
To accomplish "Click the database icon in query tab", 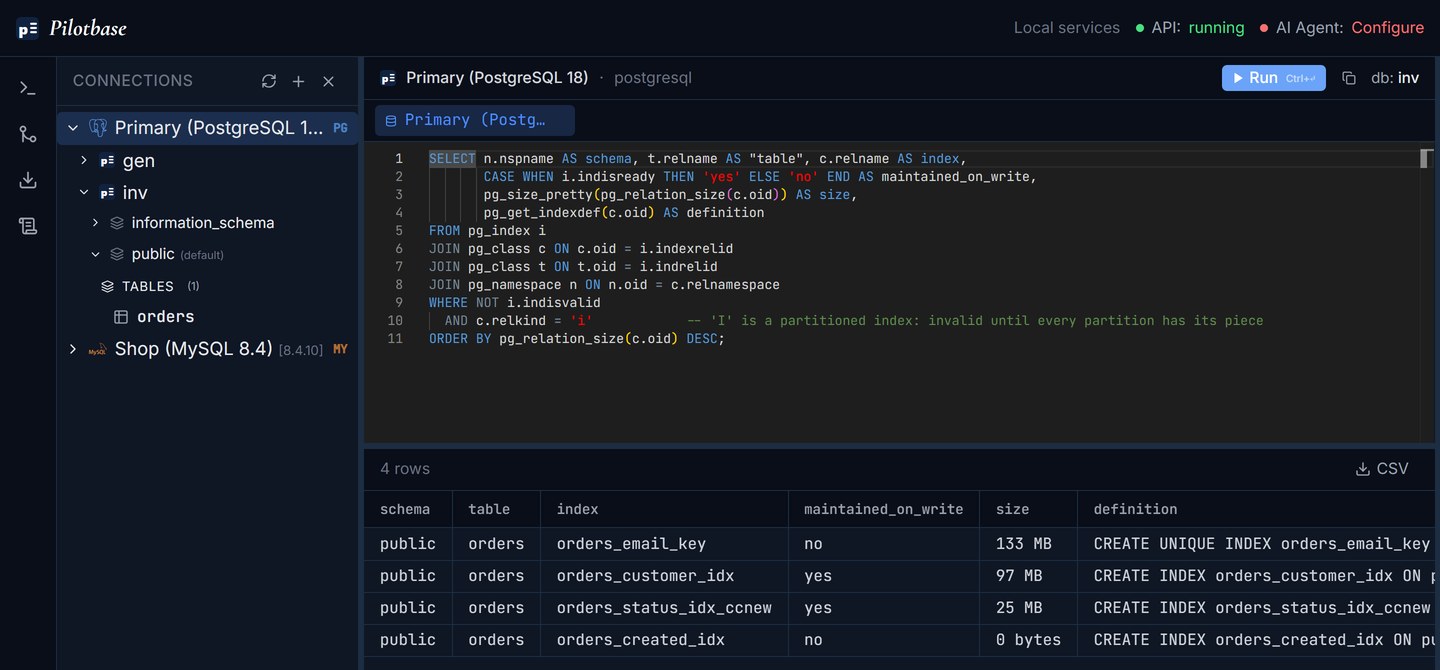I will pos(391,120).
